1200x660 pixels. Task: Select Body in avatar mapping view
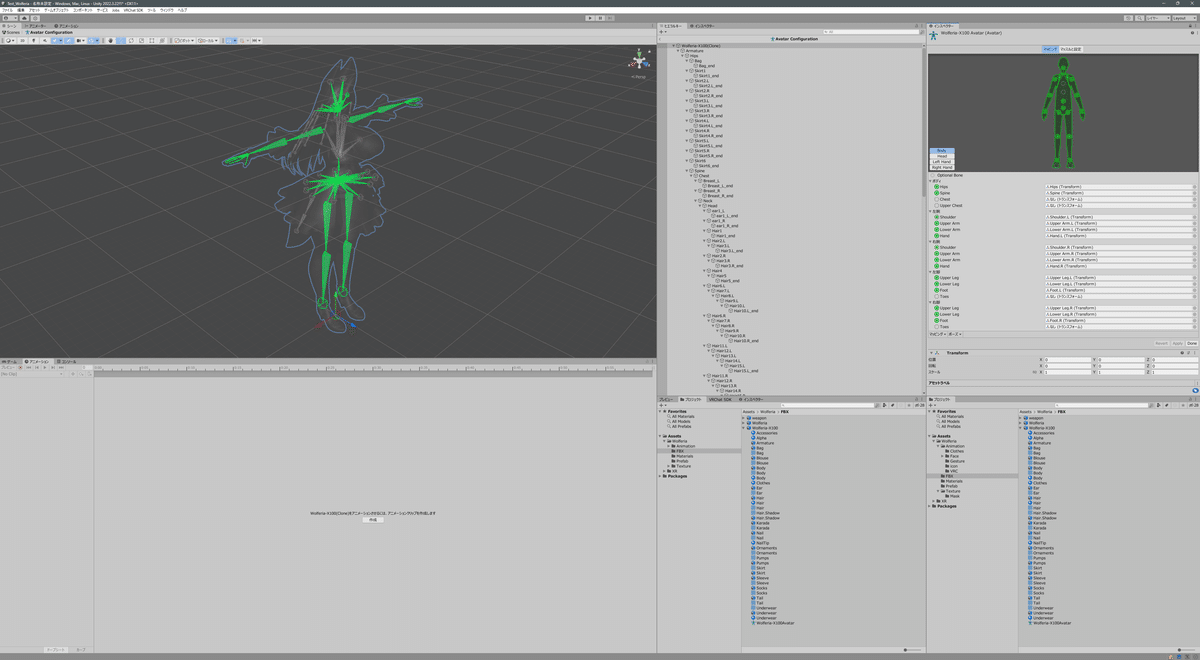click(x=942, y=151)
